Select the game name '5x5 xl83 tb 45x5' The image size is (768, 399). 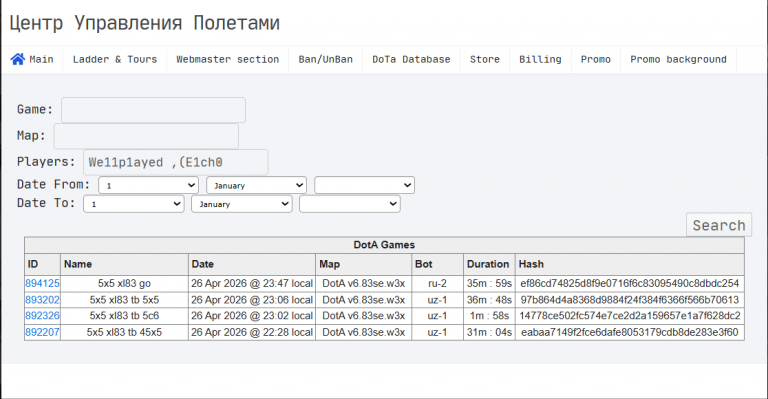(124, 332)
